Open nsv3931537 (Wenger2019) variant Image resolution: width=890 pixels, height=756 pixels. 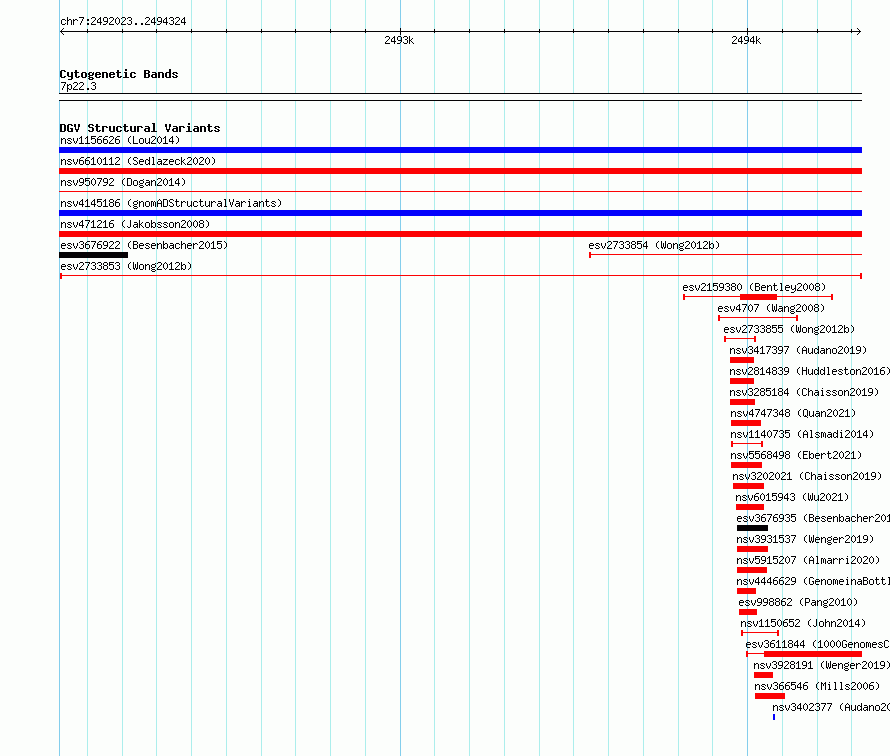pyautogui.click(x=805, y=539)
